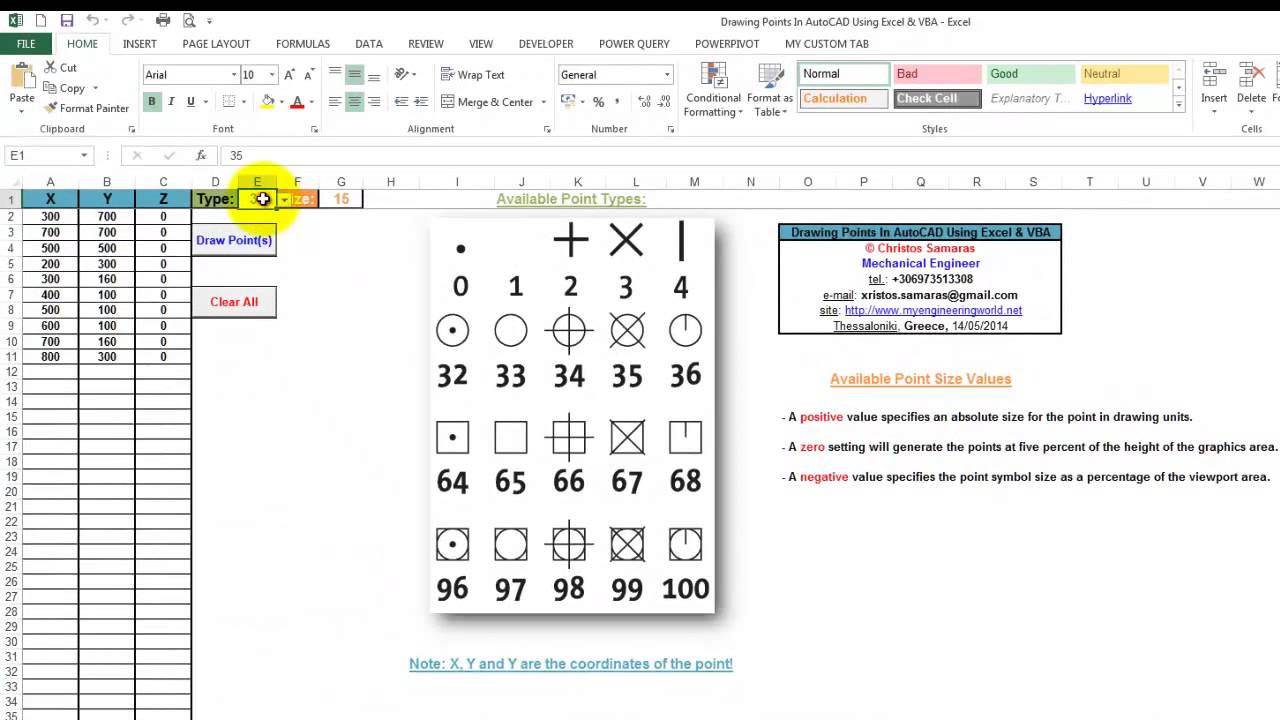Apply the Bad cell style
The image size is (1280, 720).
tap(937, 74)
